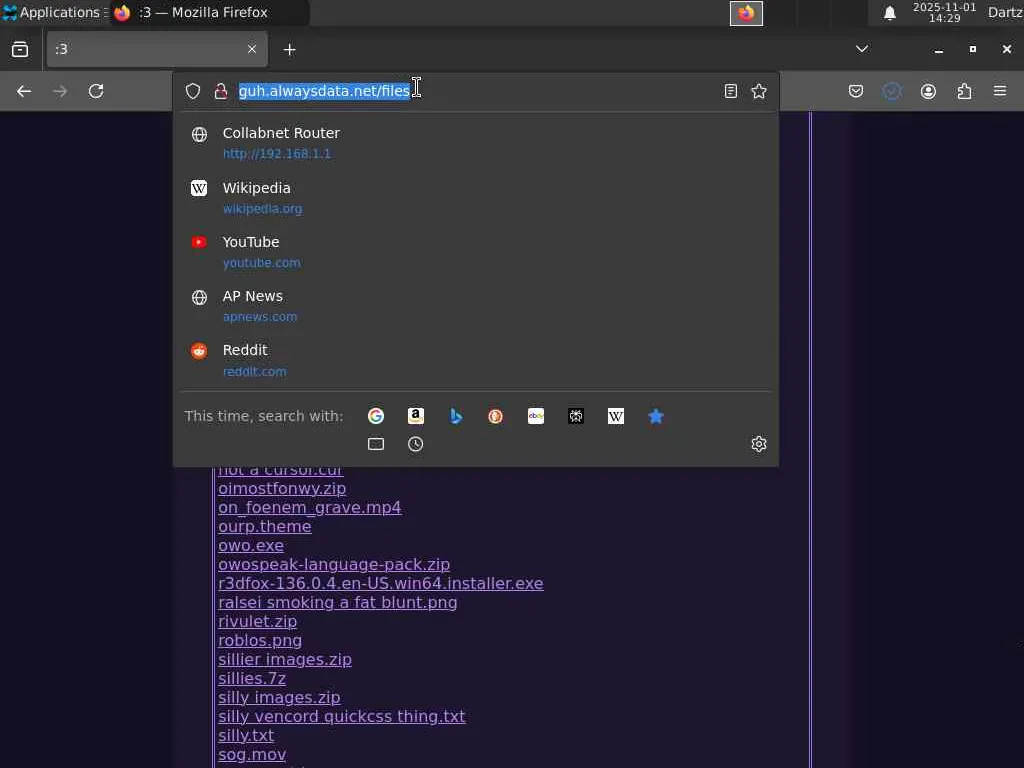The height and width of the screenshot is (768, 1024).
Task: Click the black search engine icon beside eBay
Action: pyautogui.click(x=576, y=416)
